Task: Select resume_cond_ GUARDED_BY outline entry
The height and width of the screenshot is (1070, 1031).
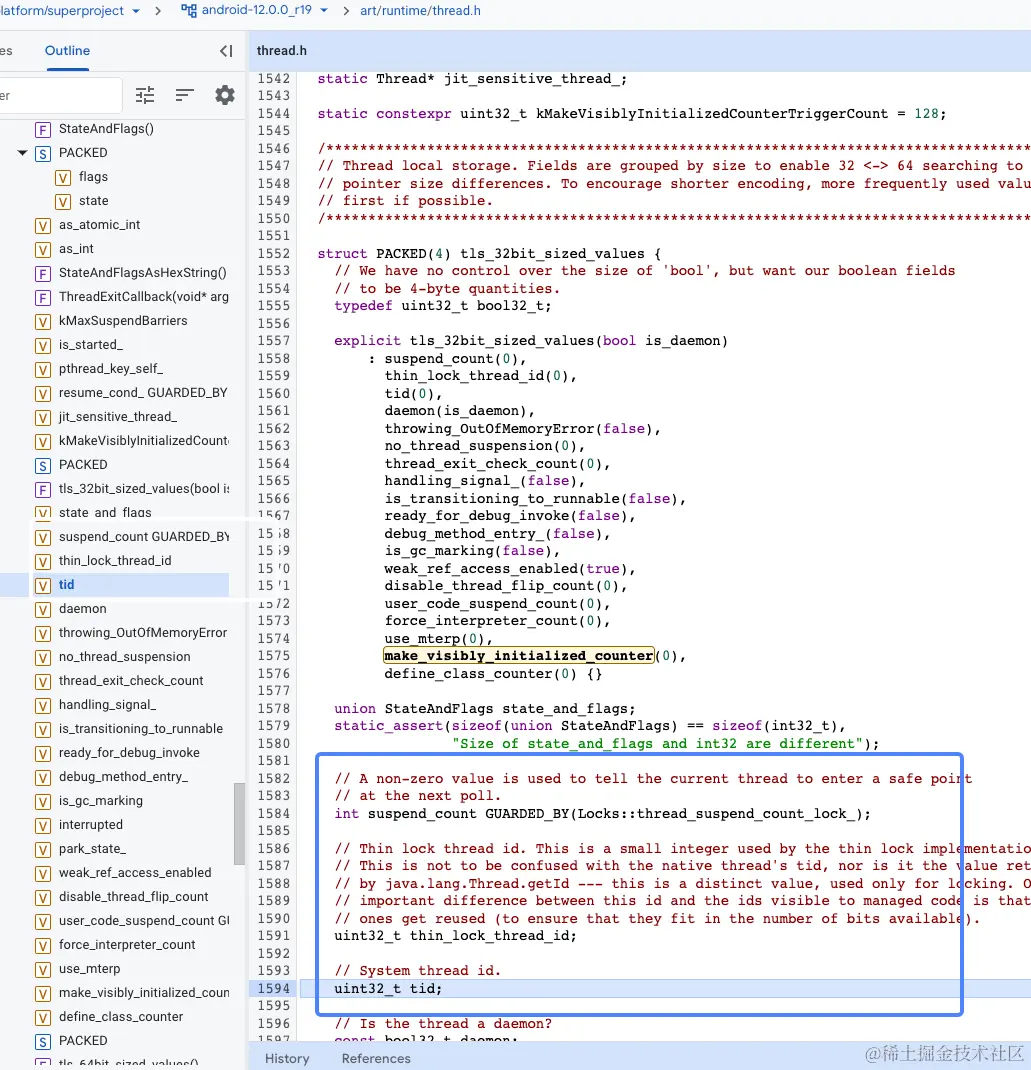Action: (143, 392)
